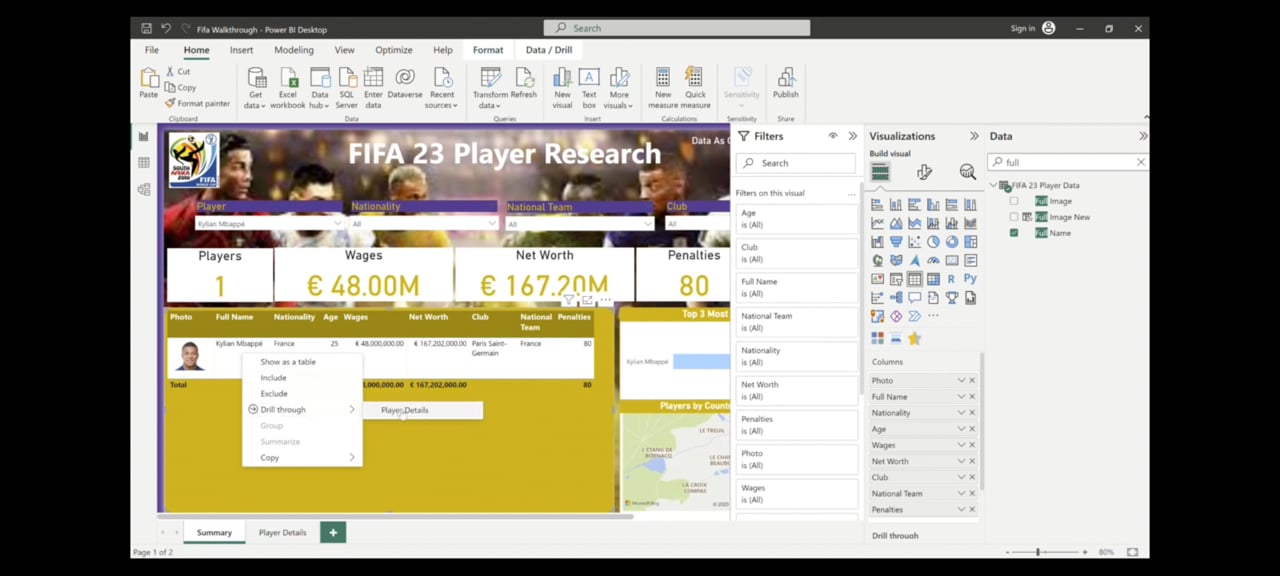Add a new page with plus button
Screen dimensions: 1280x576
tap(333, 533)
